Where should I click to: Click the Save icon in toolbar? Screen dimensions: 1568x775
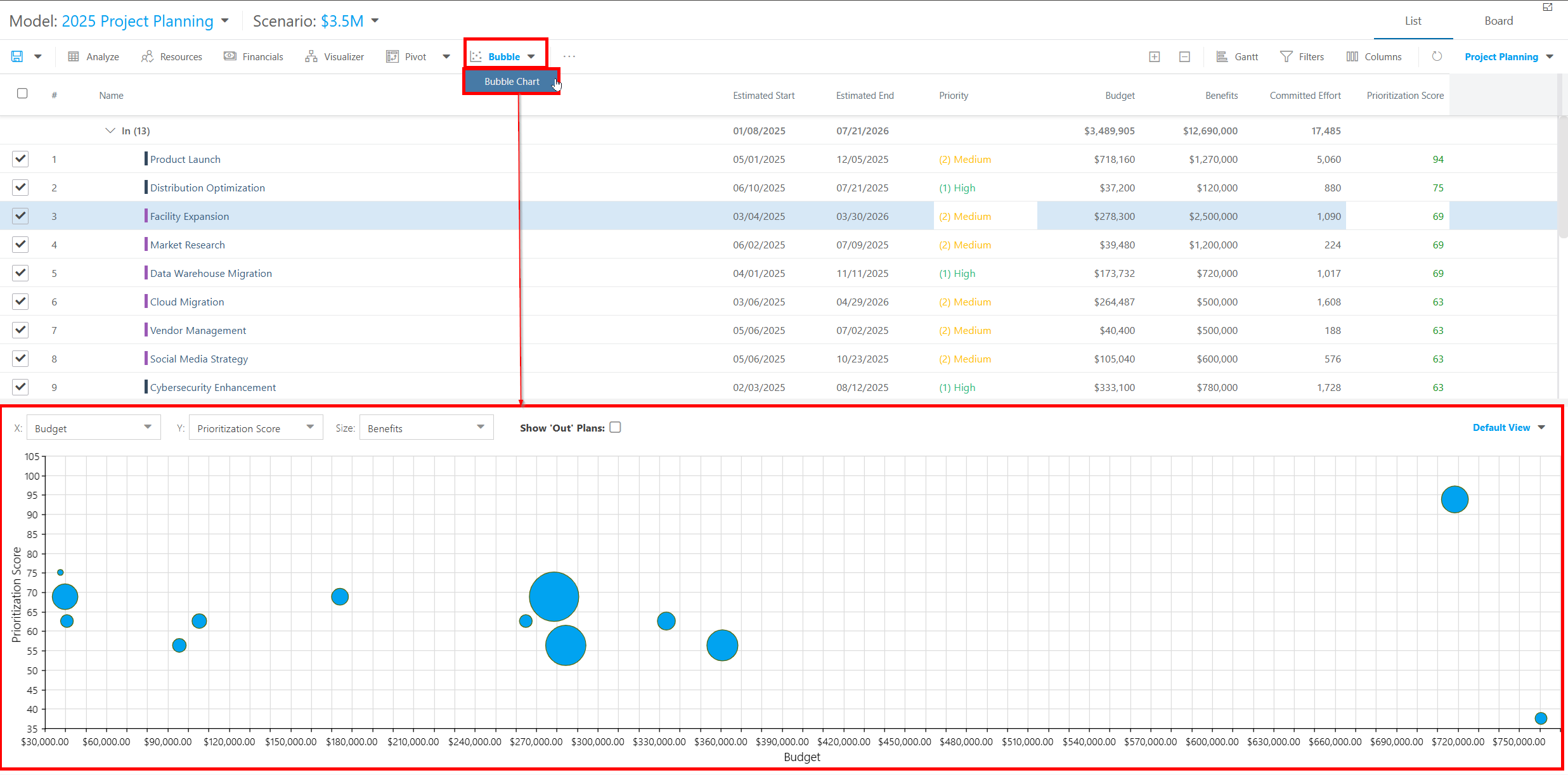click(17, 56)
